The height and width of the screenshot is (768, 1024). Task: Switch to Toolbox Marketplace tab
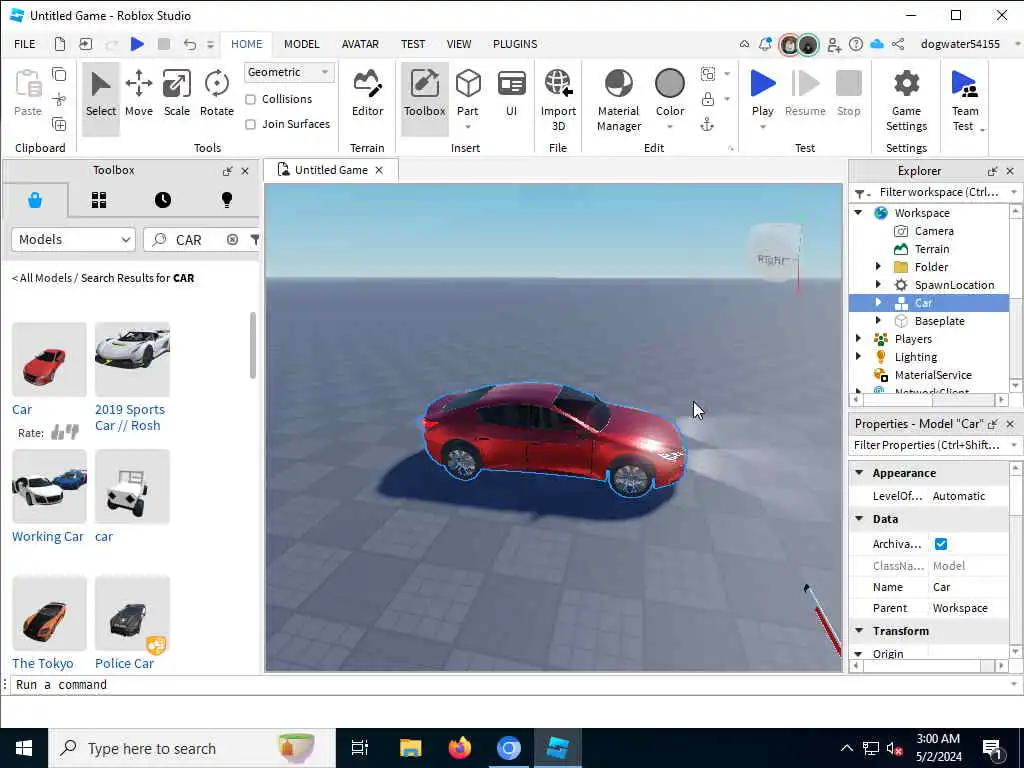tap(35, 200)
